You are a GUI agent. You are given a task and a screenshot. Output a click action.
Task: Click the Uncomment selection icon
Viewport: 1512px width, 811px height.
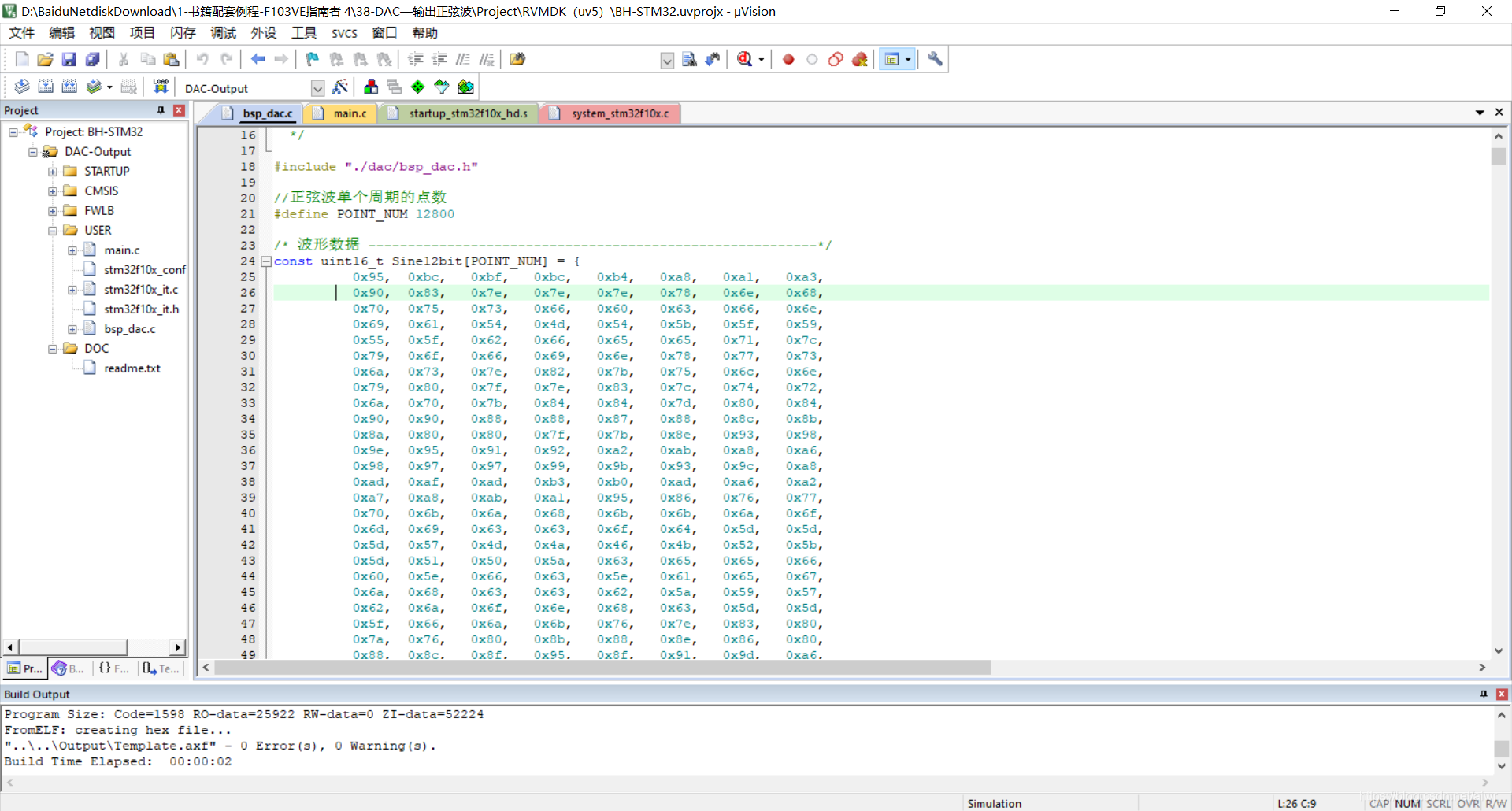[x=487, y=59]
